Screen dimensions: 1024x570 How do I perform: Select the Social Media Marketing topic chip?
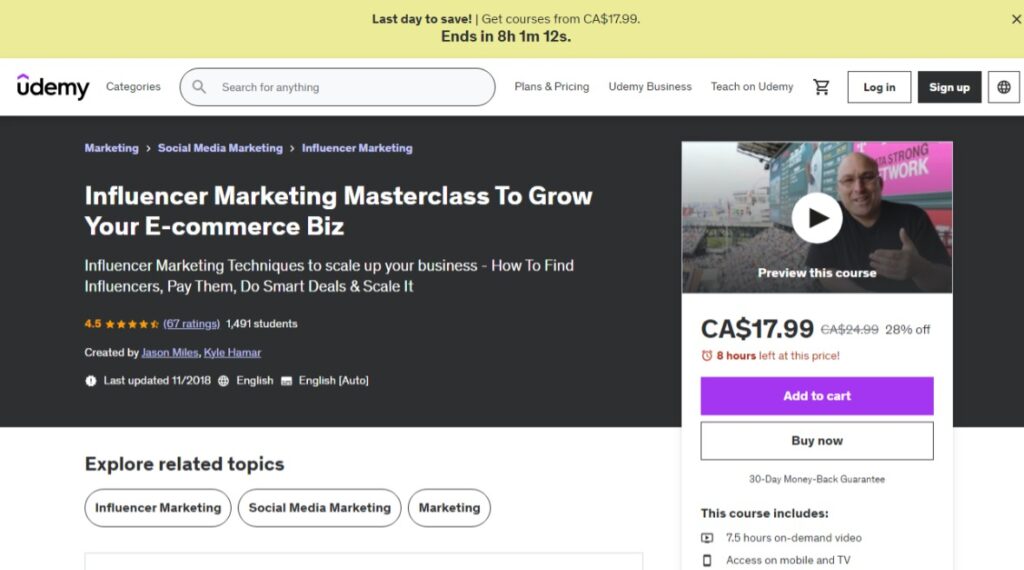319,508
